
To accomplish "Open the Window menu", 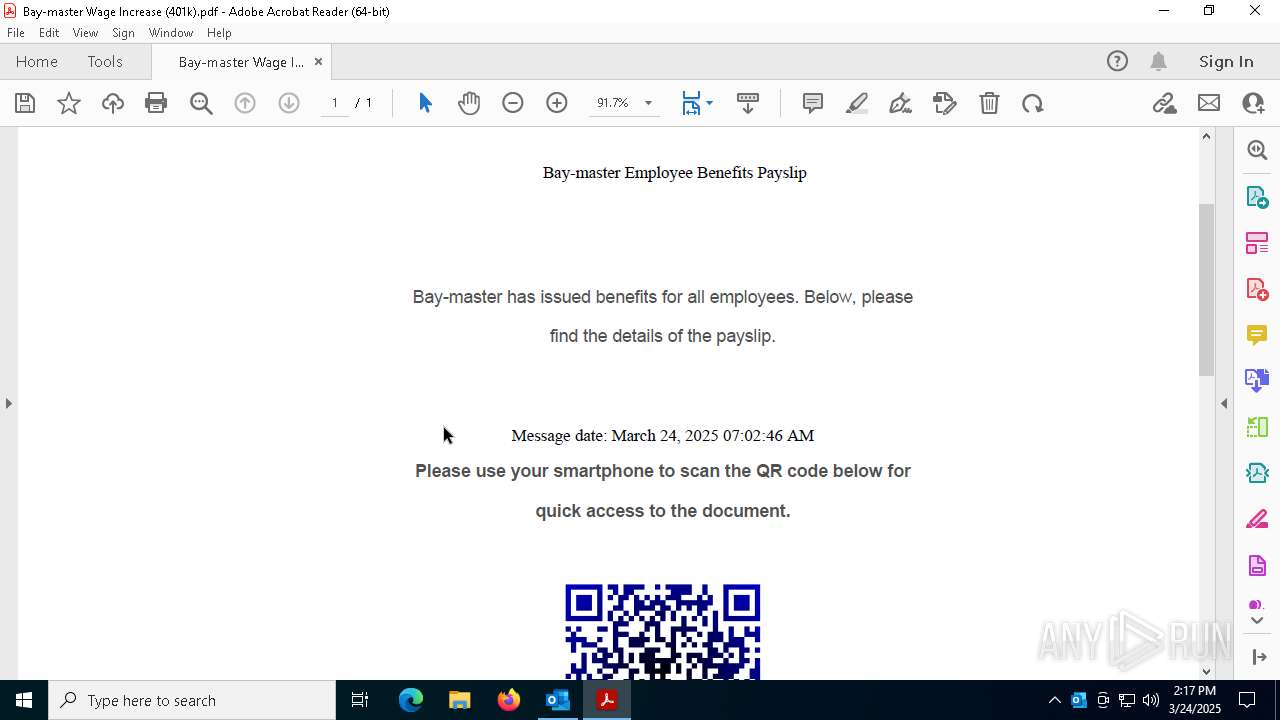I will (171, 32).
